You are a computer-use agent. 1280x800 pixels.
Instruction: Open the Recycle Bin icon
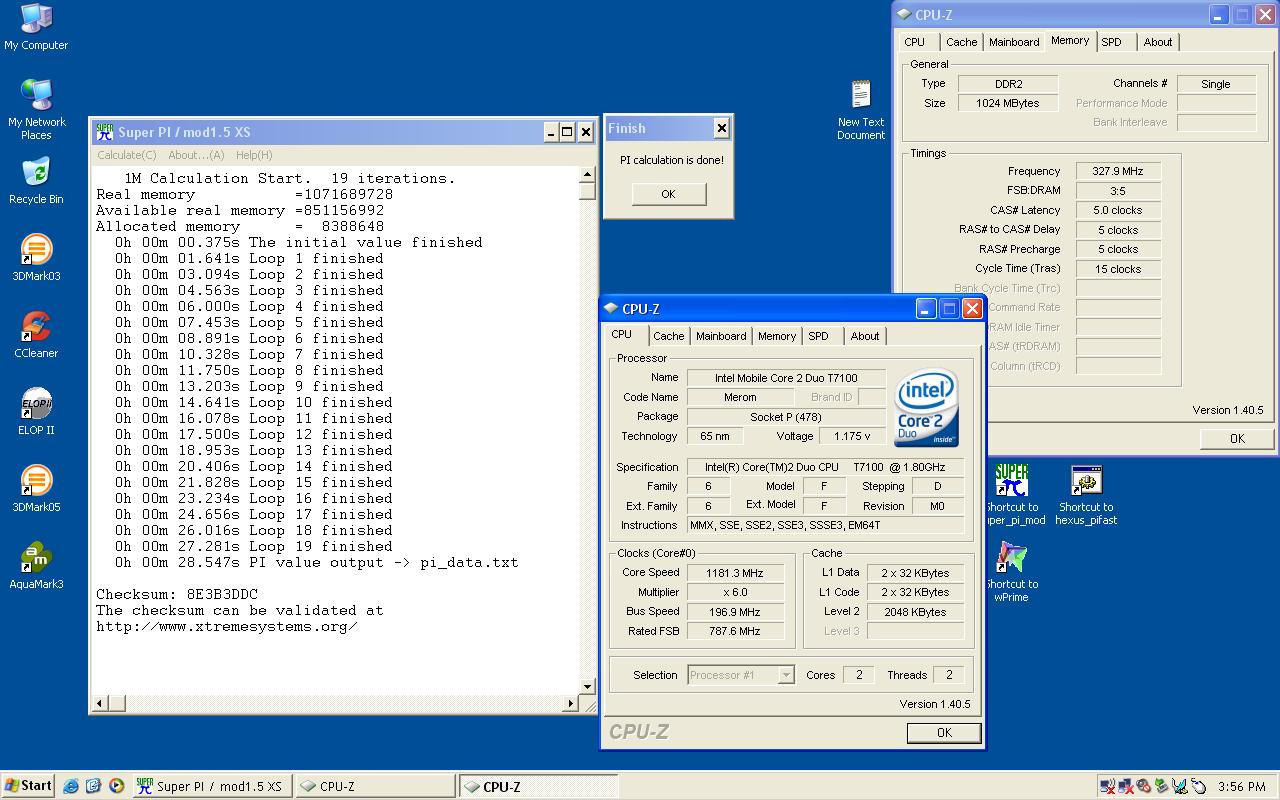coord(36,172)
